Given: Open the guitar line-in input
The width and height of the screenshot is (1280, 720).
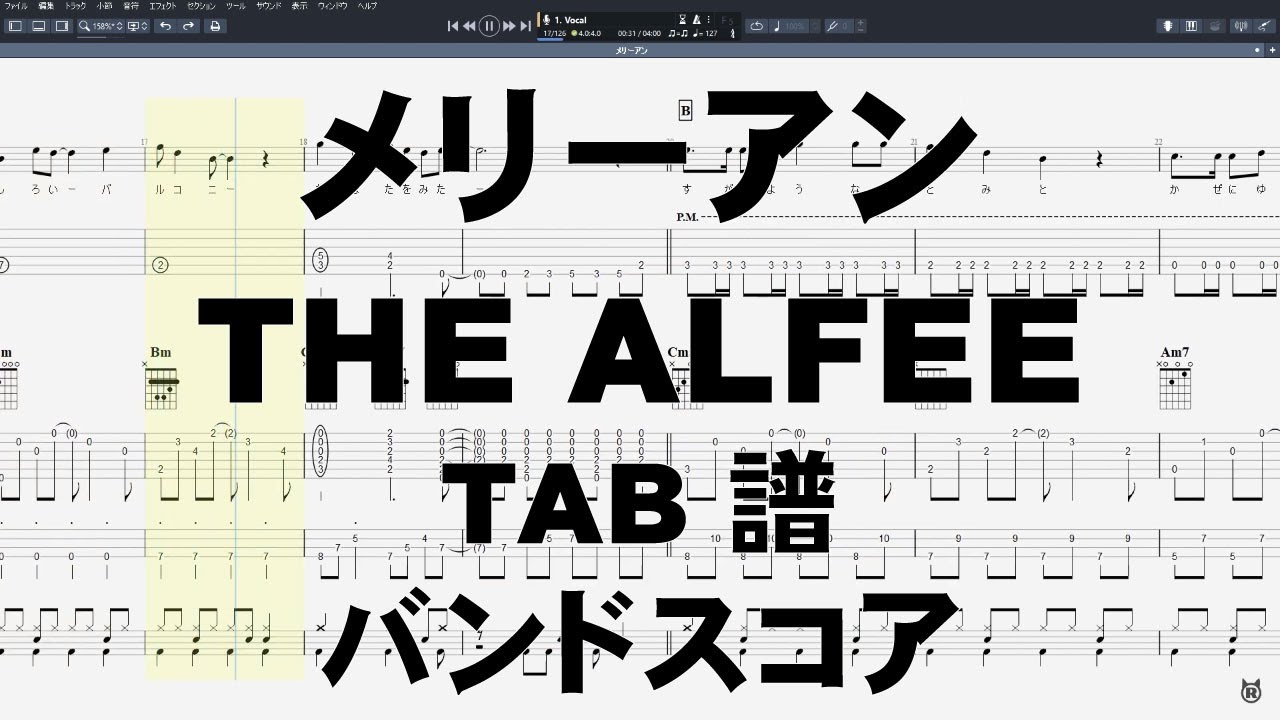Looking at the screenshot, I should point(1265,26).
